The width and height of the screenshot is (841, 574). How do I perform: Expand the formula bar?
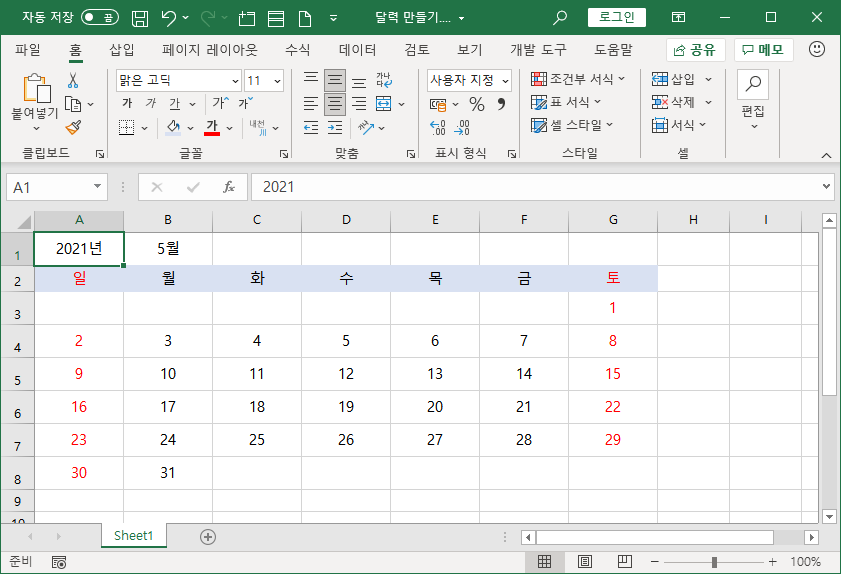(826, 187)
